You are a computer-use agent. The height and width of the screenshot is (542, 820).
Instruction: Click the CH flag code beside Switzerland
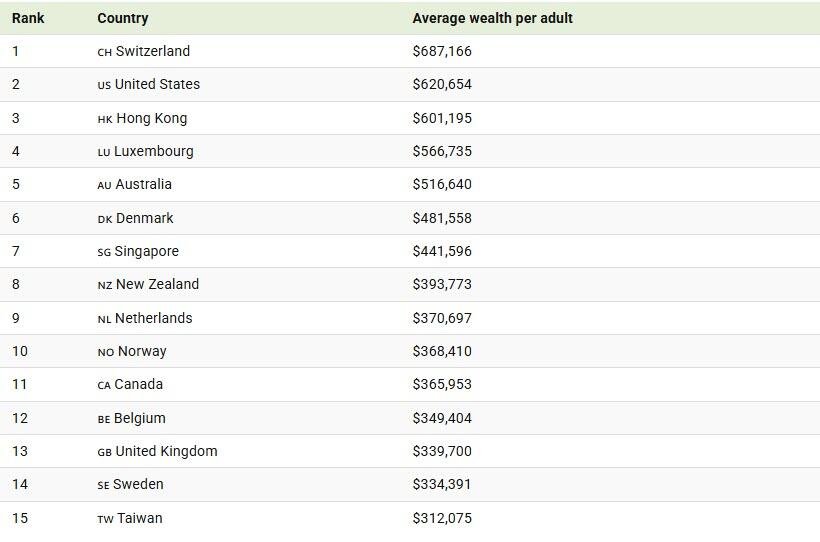tap(104, 52)
